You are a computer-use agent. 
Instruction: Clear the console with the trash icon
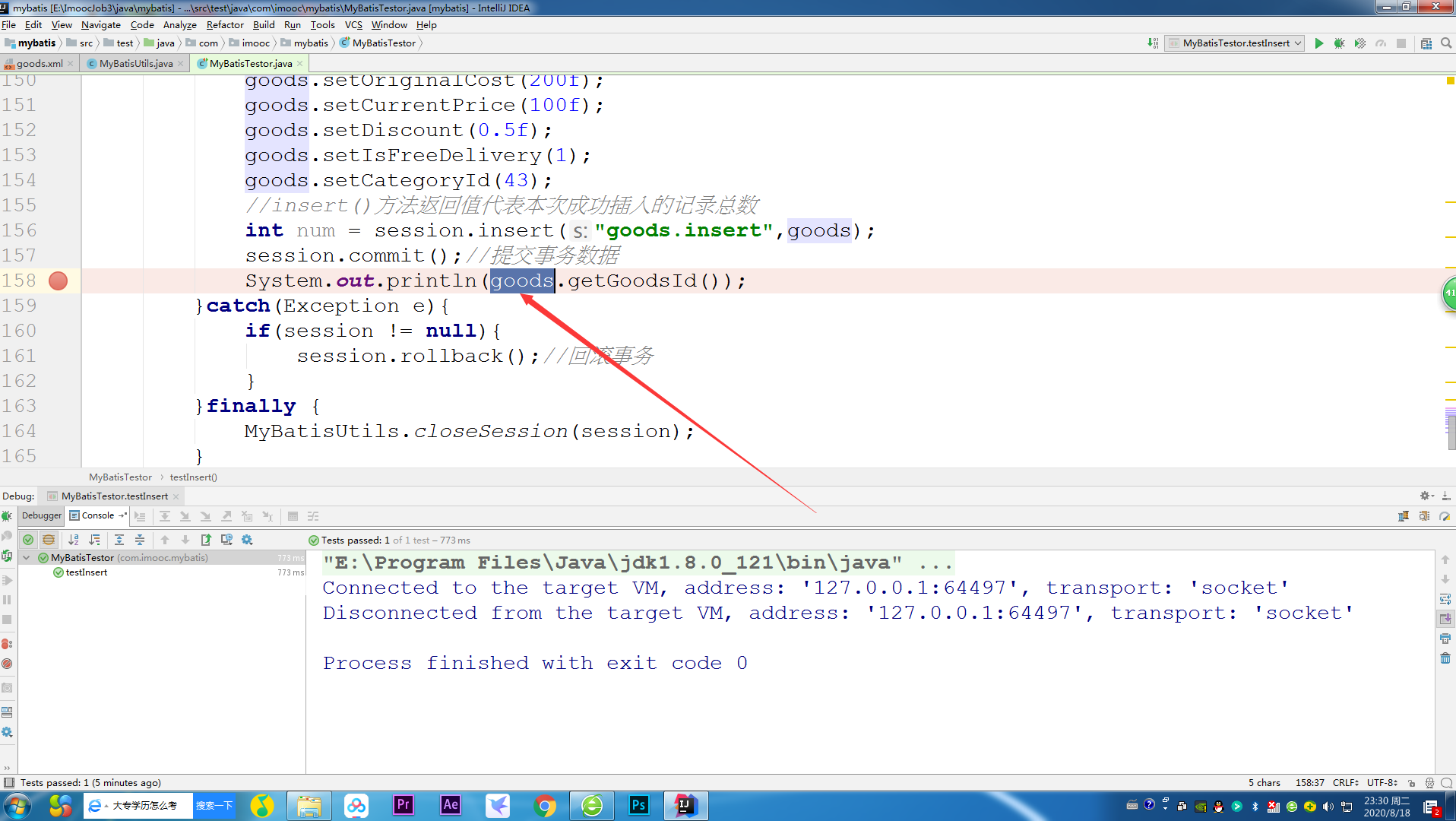pos(1445,658)
